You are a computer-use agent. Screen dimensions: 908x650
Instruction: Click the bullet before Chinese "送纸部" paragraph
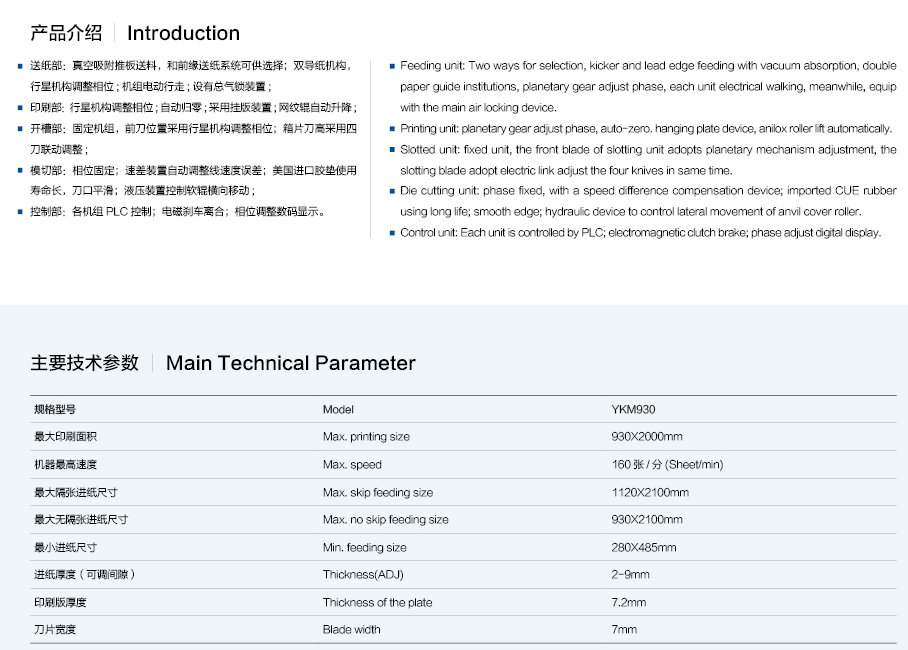20,66
